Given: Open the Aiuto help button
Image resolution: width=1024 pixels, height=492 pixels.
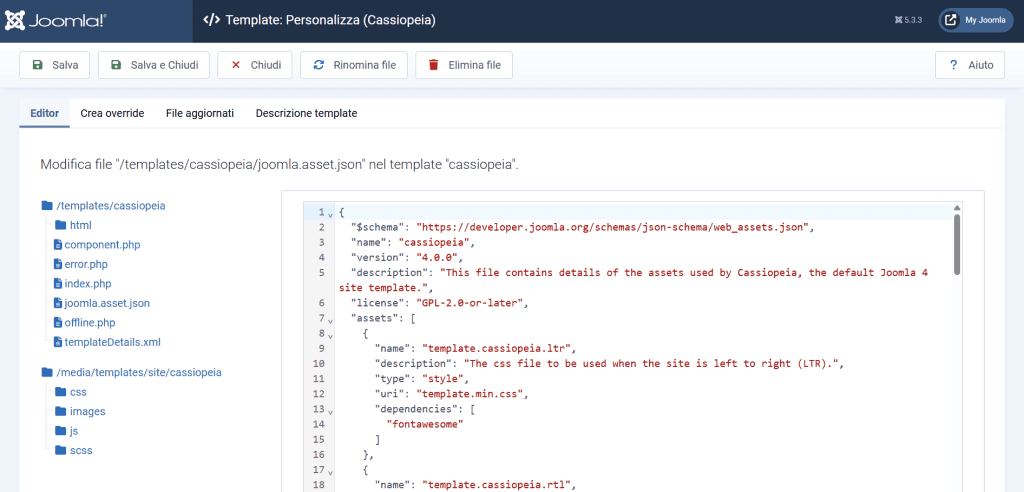Looking at the screenshot, I should click(970, 65).
